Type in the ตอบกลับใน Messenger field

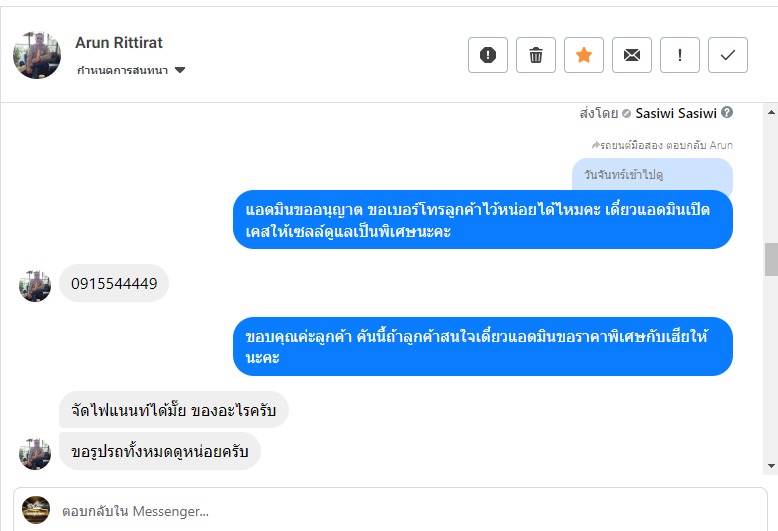pyautogui.click(x=400, y=511)
